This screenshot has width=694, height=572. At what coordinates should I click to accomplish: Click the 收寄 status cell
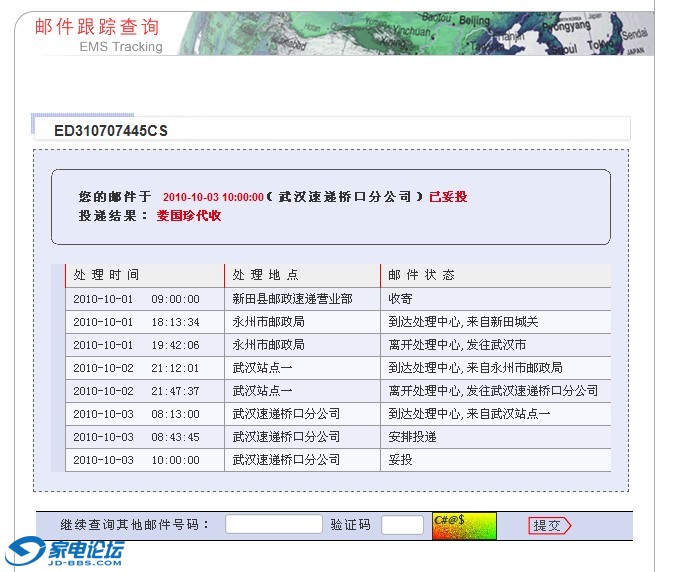[x=400, y=299]
